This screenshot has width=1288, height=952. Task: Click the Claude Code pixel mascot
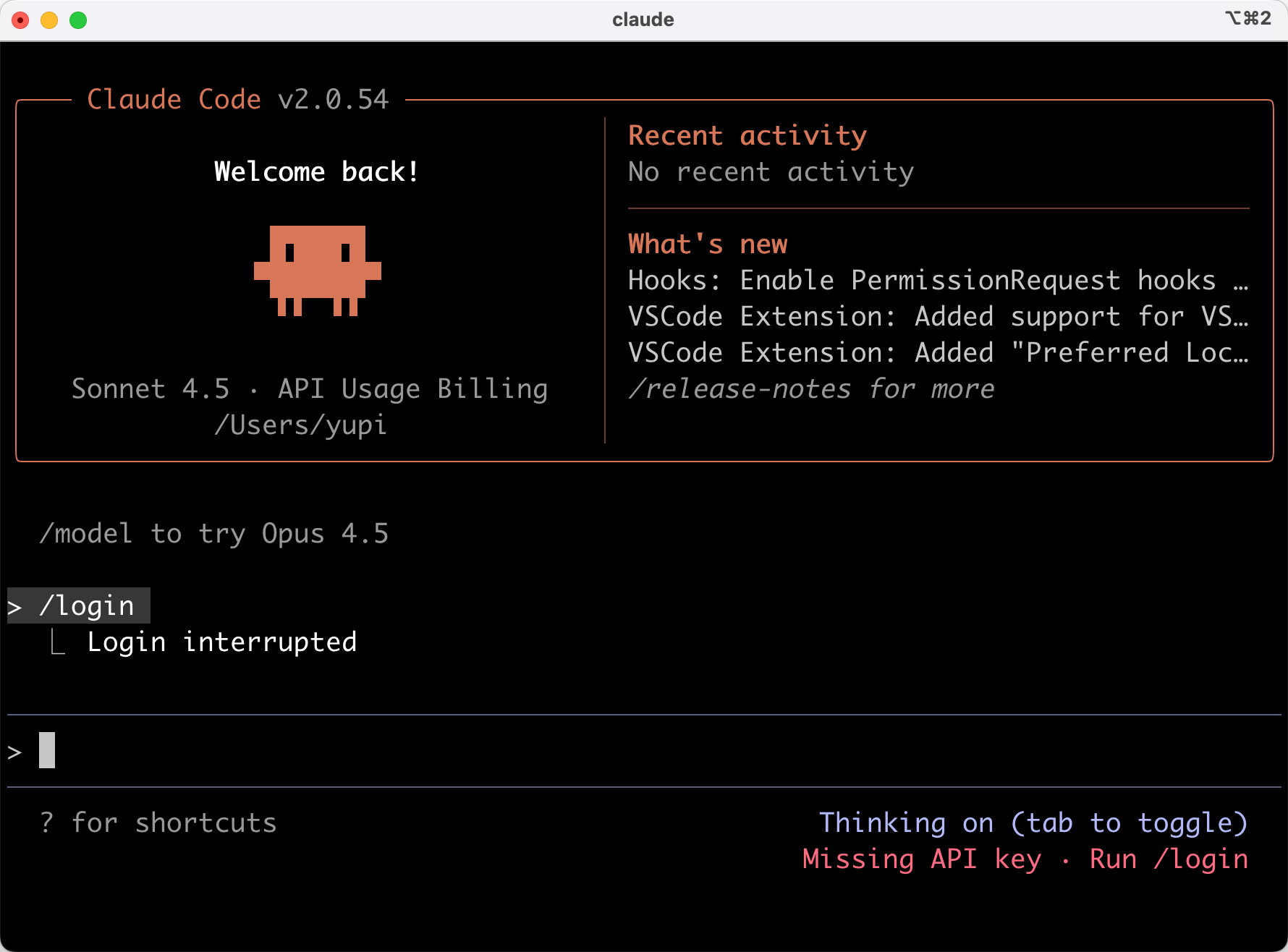point(317,271)
